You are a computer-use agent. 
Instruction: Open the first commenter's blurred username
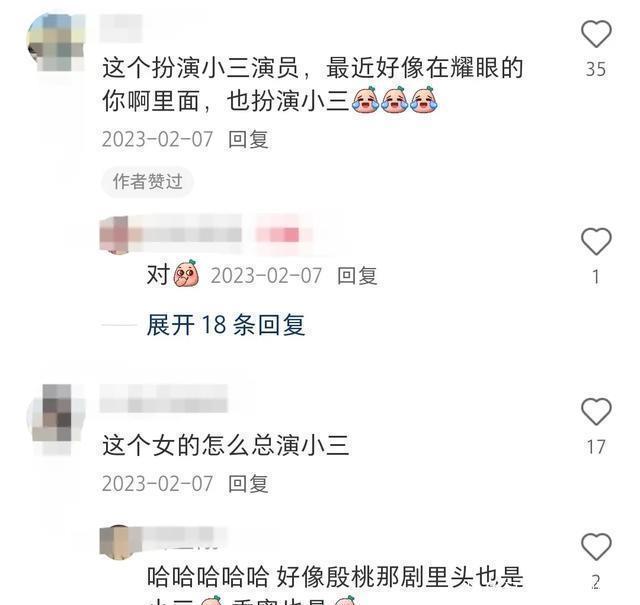[121, 28]
